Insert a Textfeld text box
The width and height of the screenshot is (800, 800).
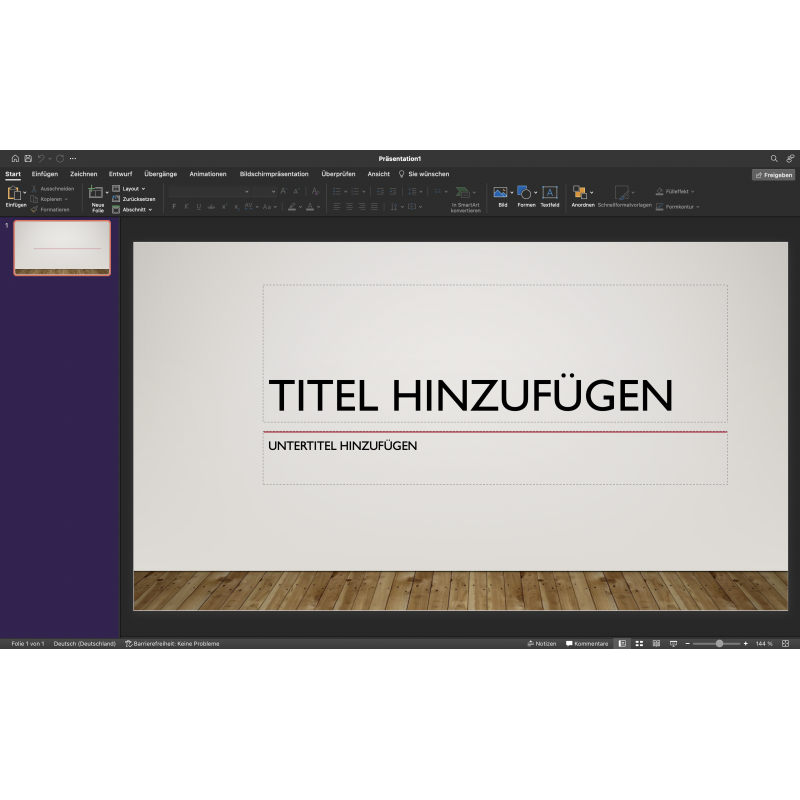(550, 192)
